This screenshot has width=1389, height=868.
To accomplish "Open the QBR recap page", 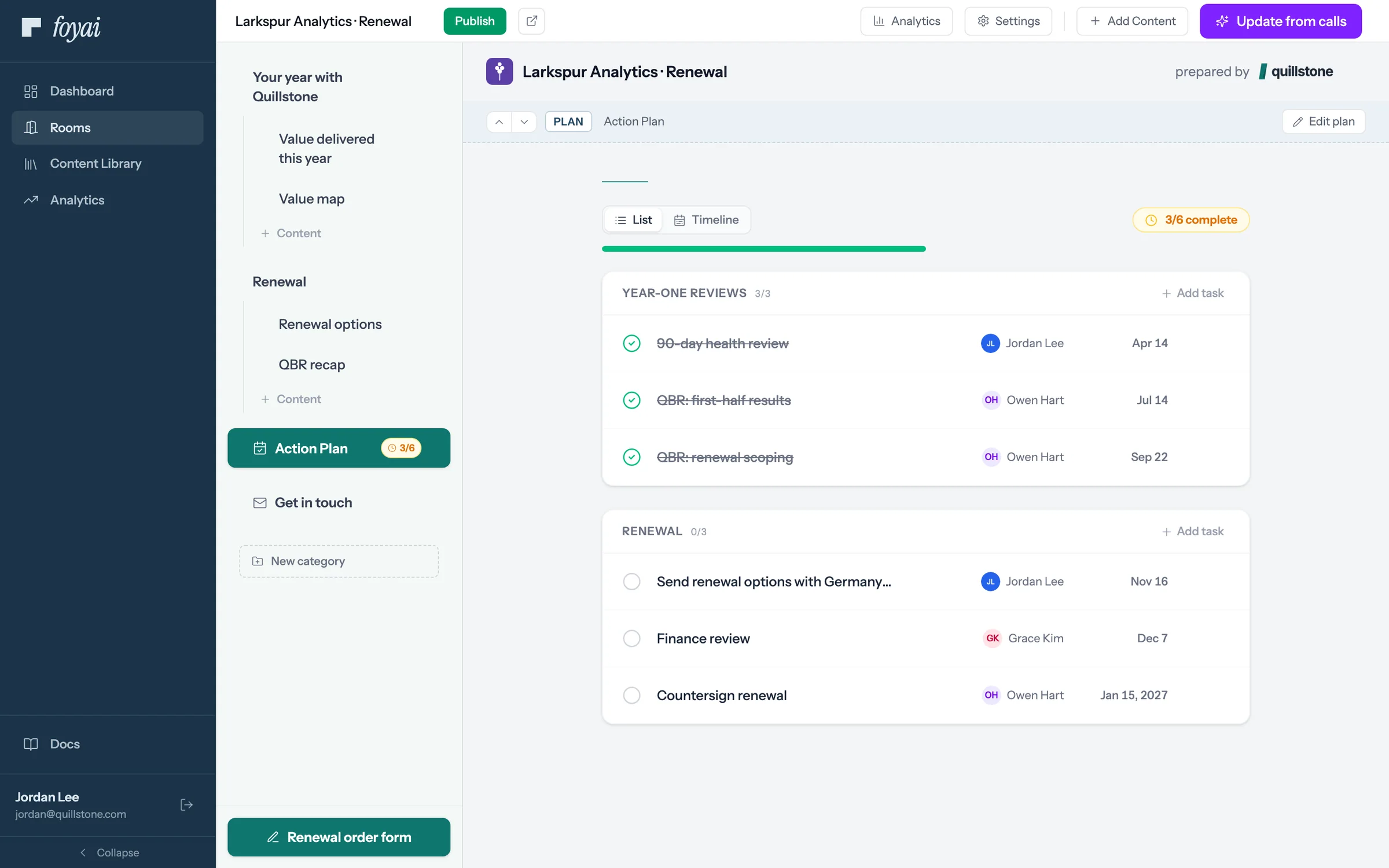I will pos(311,365).
